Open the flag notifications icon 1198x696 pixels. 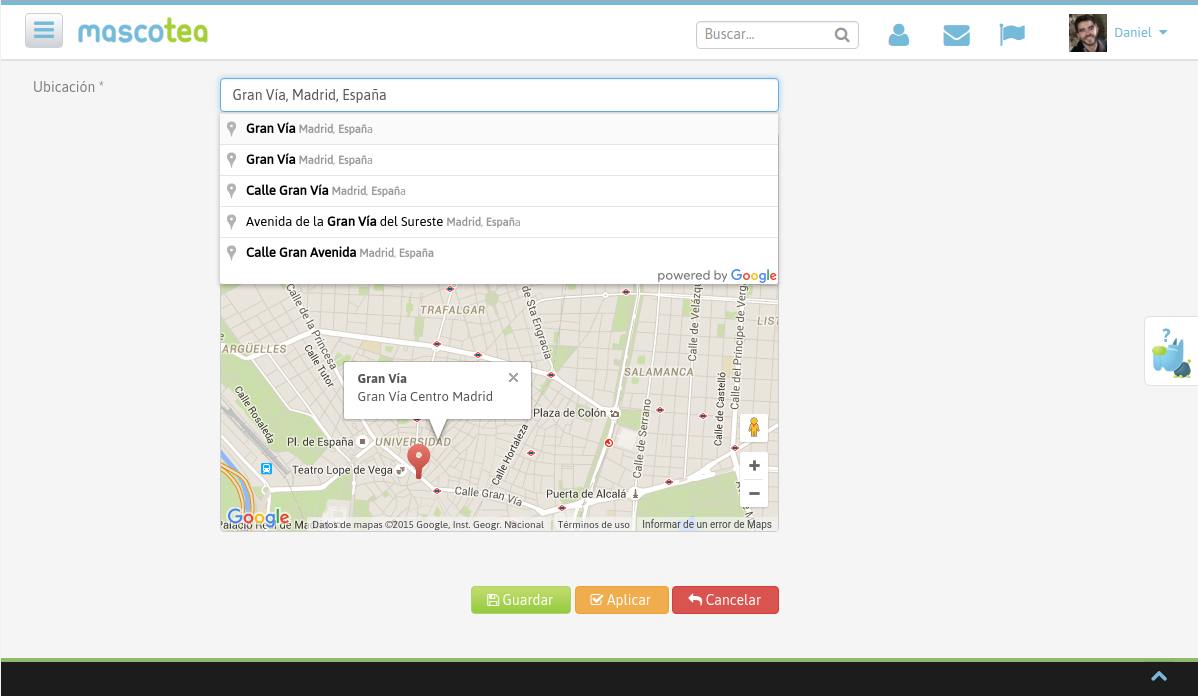click(1012, 35)
